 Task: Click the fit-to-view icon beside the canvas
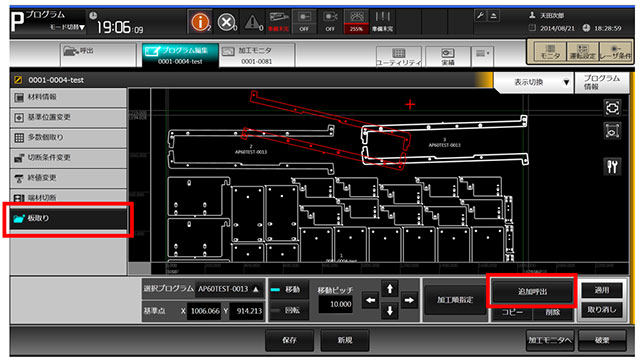tap(612, 108)
